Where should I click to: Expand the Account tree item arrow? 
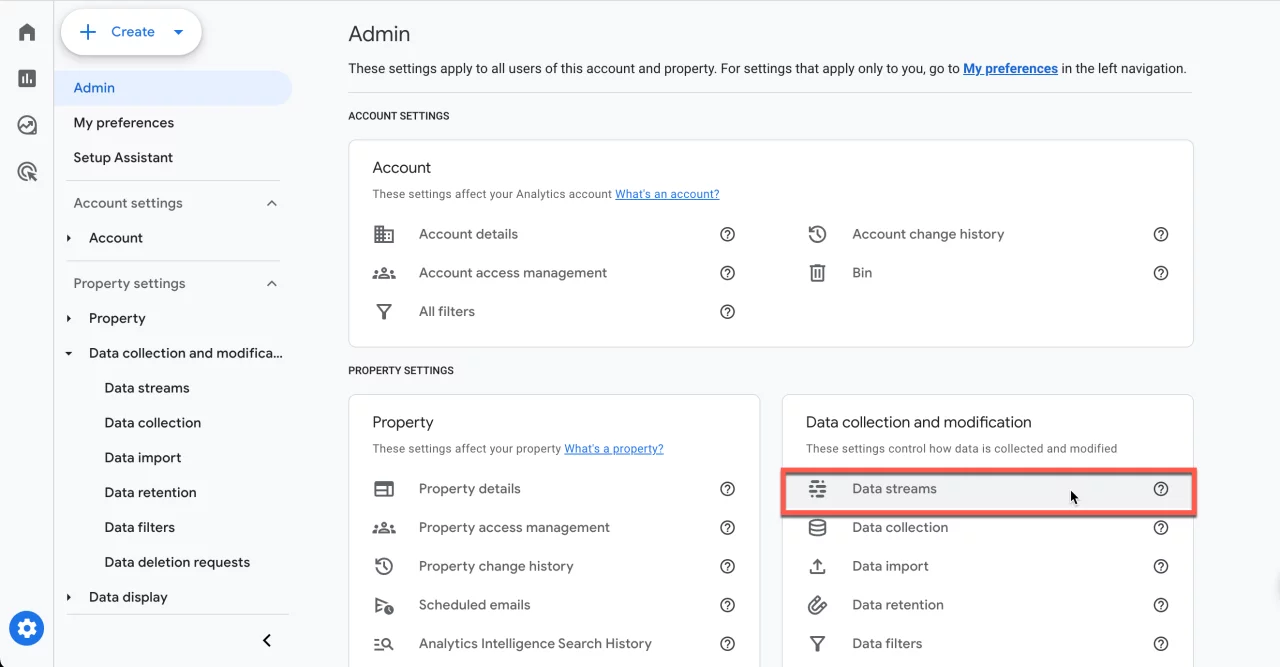pos(69,238)
